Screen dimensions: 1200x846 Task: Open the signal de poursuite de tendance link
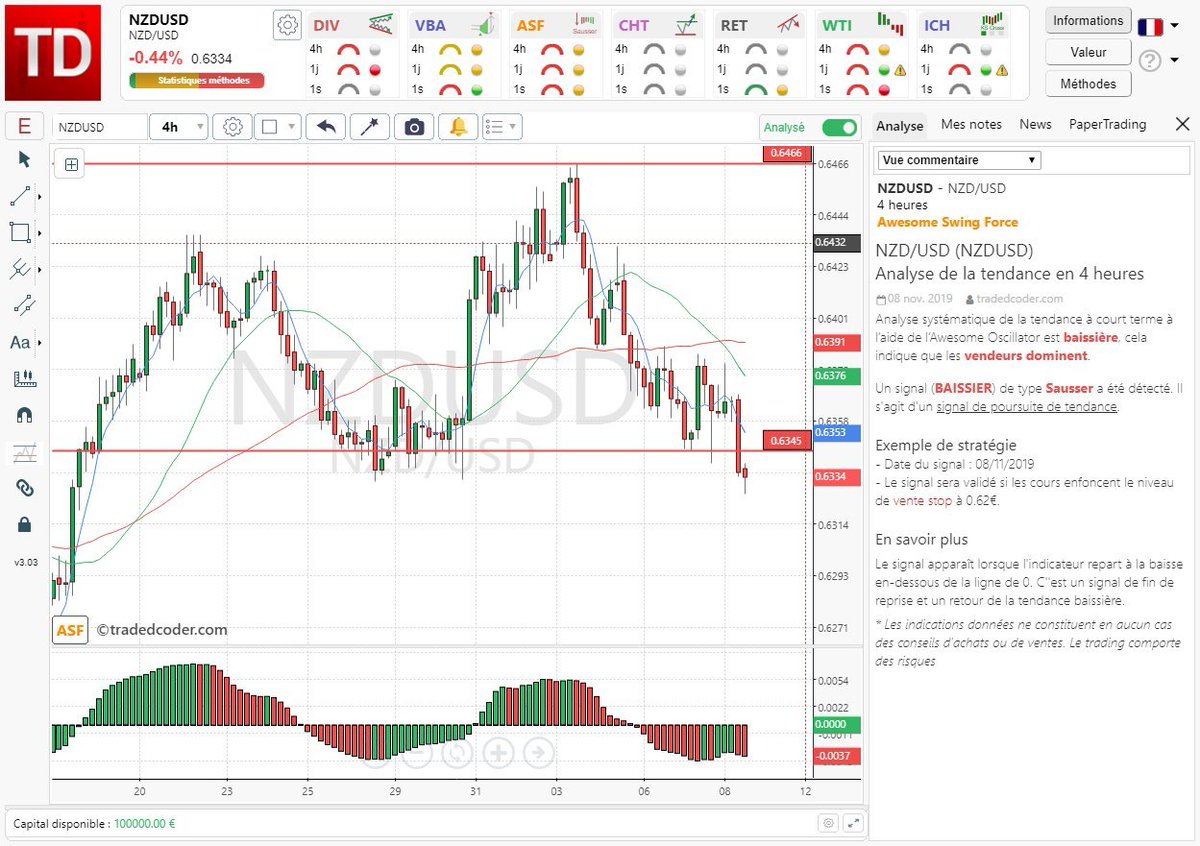click(x=1027, y=407)
